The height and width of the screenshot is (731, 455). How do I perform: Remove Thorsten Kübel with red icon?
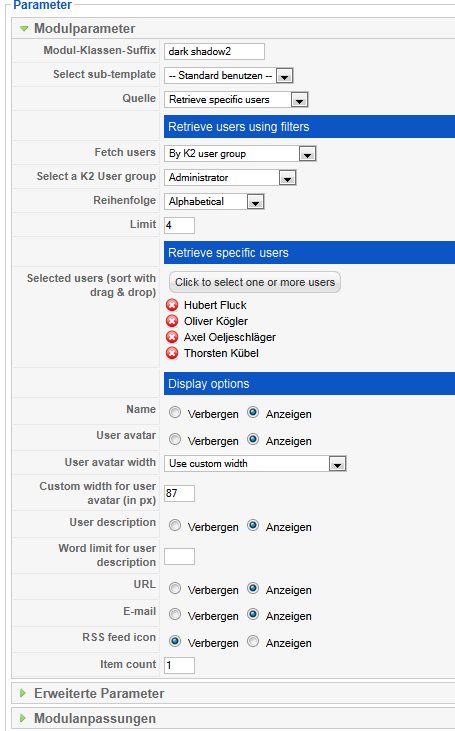(x=172, y=353)
